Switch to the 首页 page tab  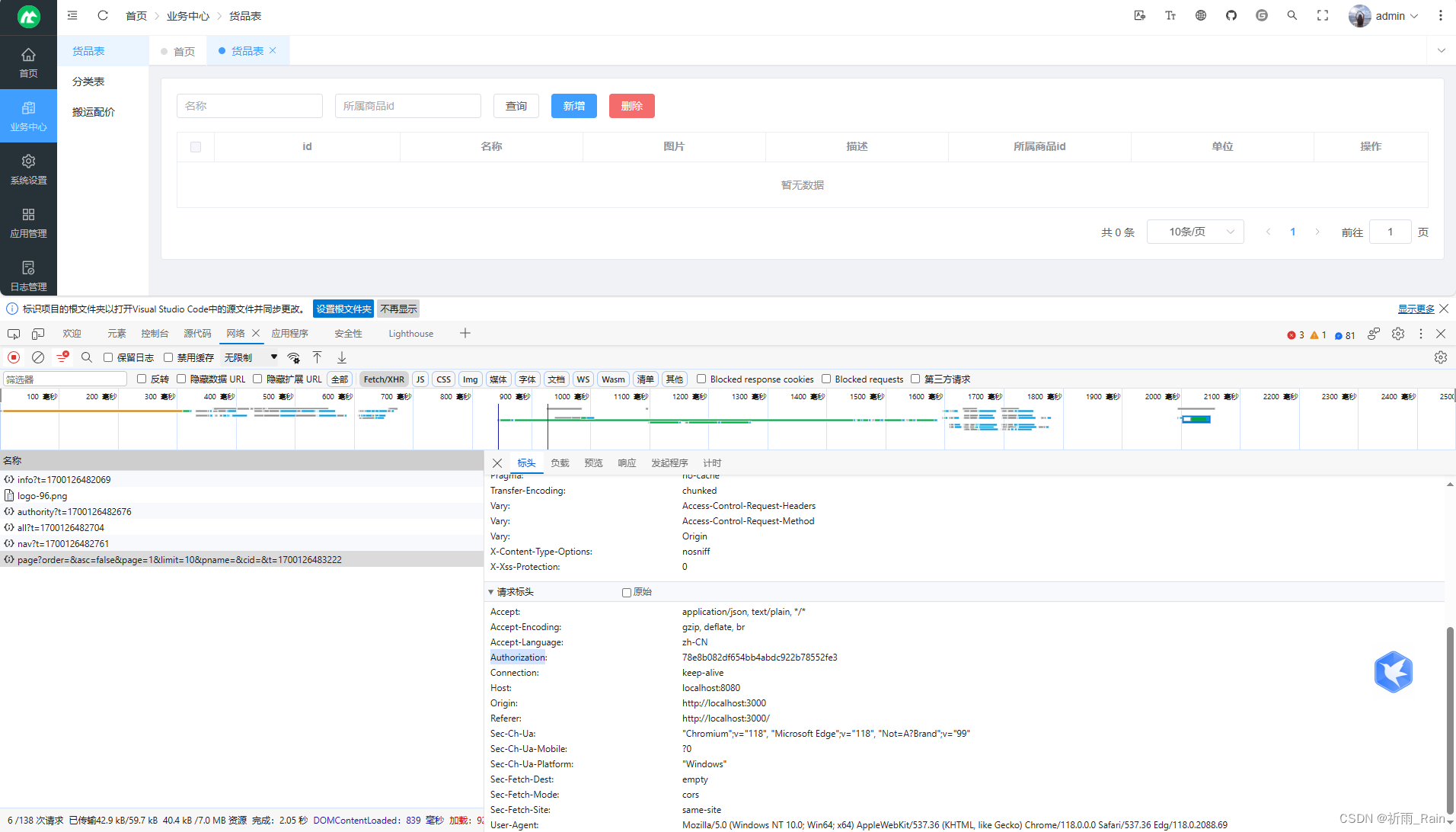pos(178,51)
